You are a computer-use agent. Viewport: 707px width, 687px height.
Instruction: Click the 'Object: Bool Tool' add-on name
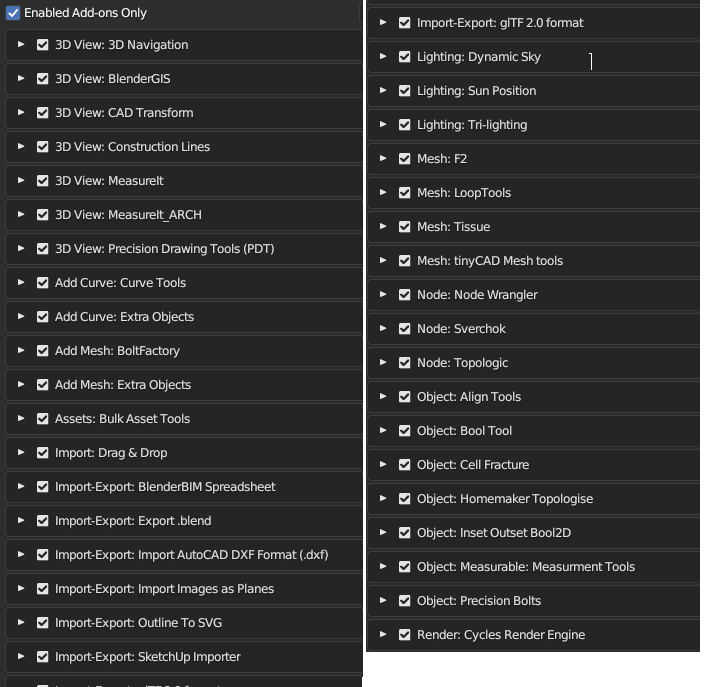tap(464, 431)
